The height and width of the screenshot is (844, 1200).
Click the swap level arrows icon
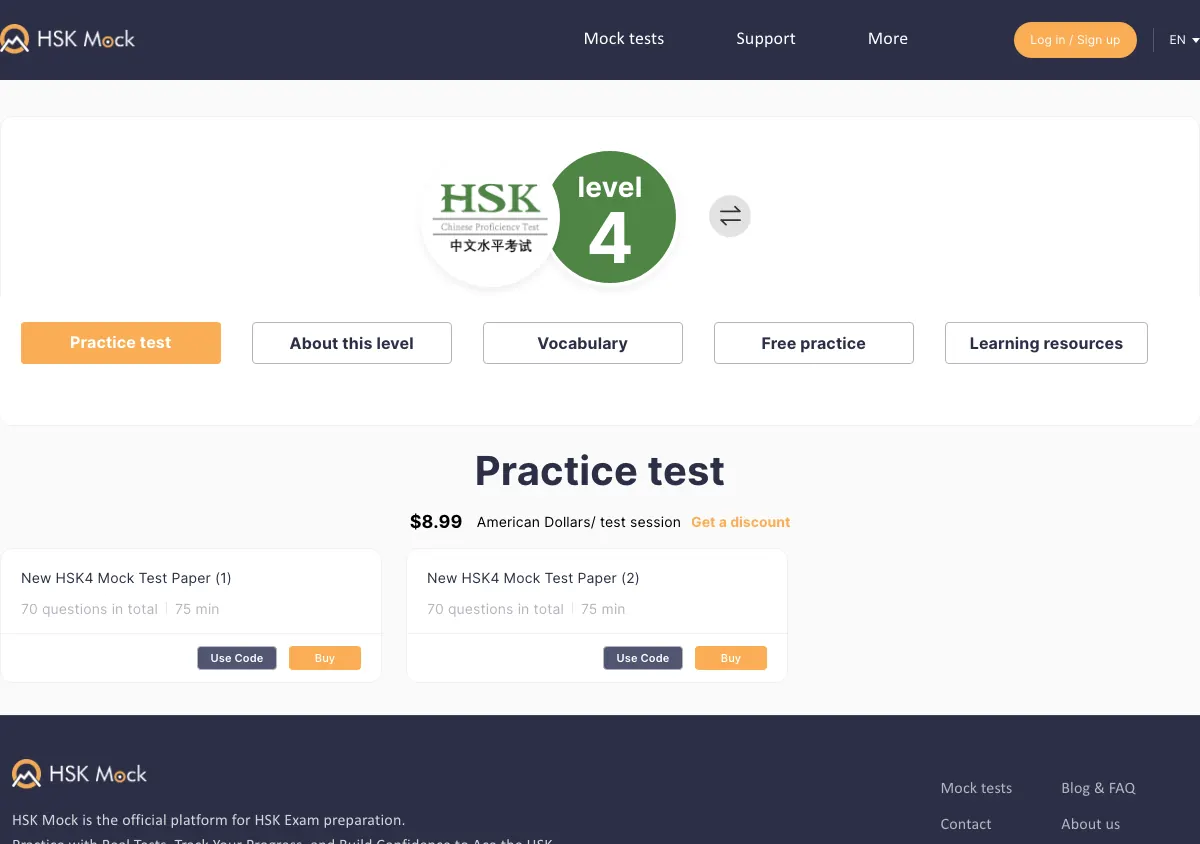(x=730, y=216)
